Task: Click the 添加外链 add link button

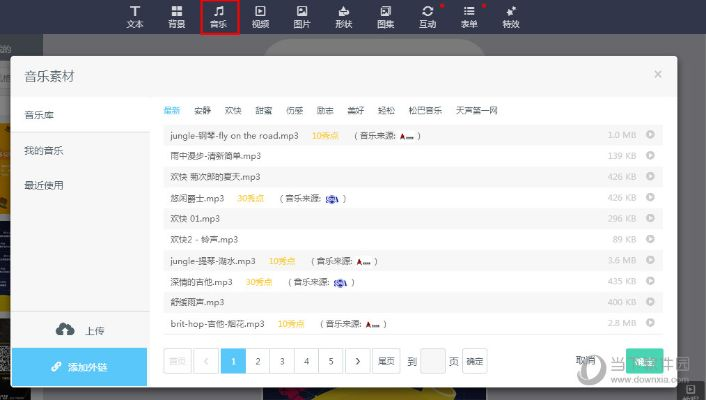Action: pos(79,367)
